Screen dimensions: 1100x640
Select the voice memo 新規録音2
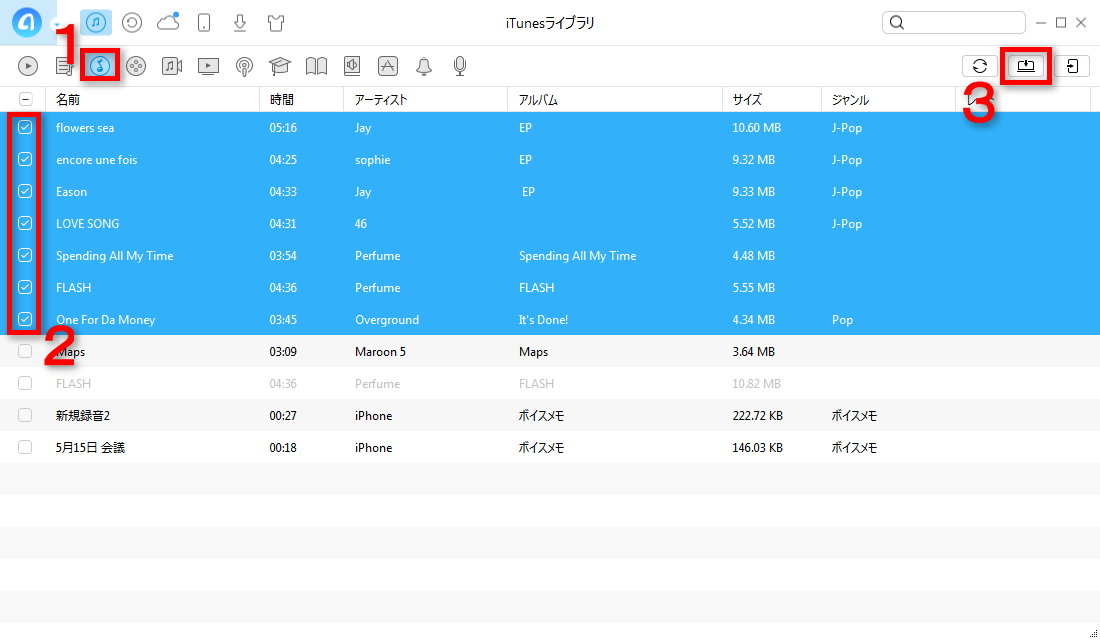pos(83,415)
